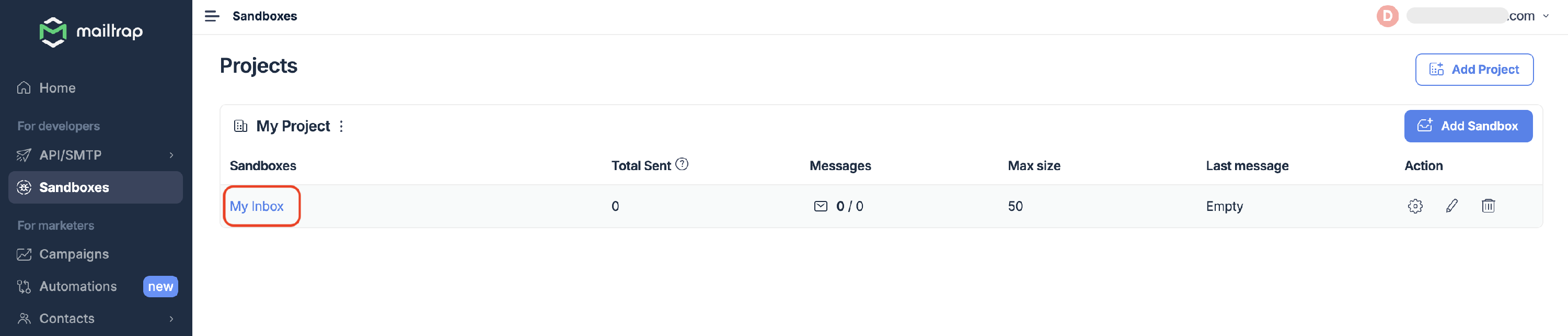Open the My Inbox sandbox link
Screen dimensions: 1568x336
(257, 206)
